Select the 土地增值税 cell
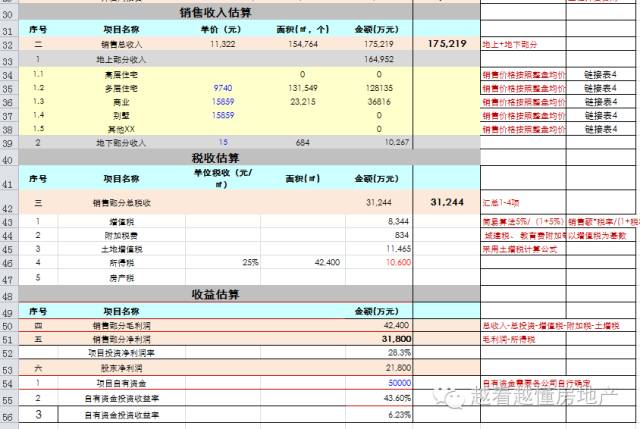This screenshot has height=429, width=640. [x=121, y=249]
